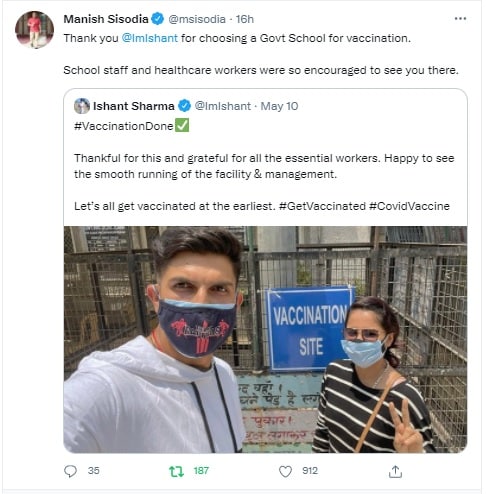Click the #CovidVaccine hashtag

coord(409,206)
